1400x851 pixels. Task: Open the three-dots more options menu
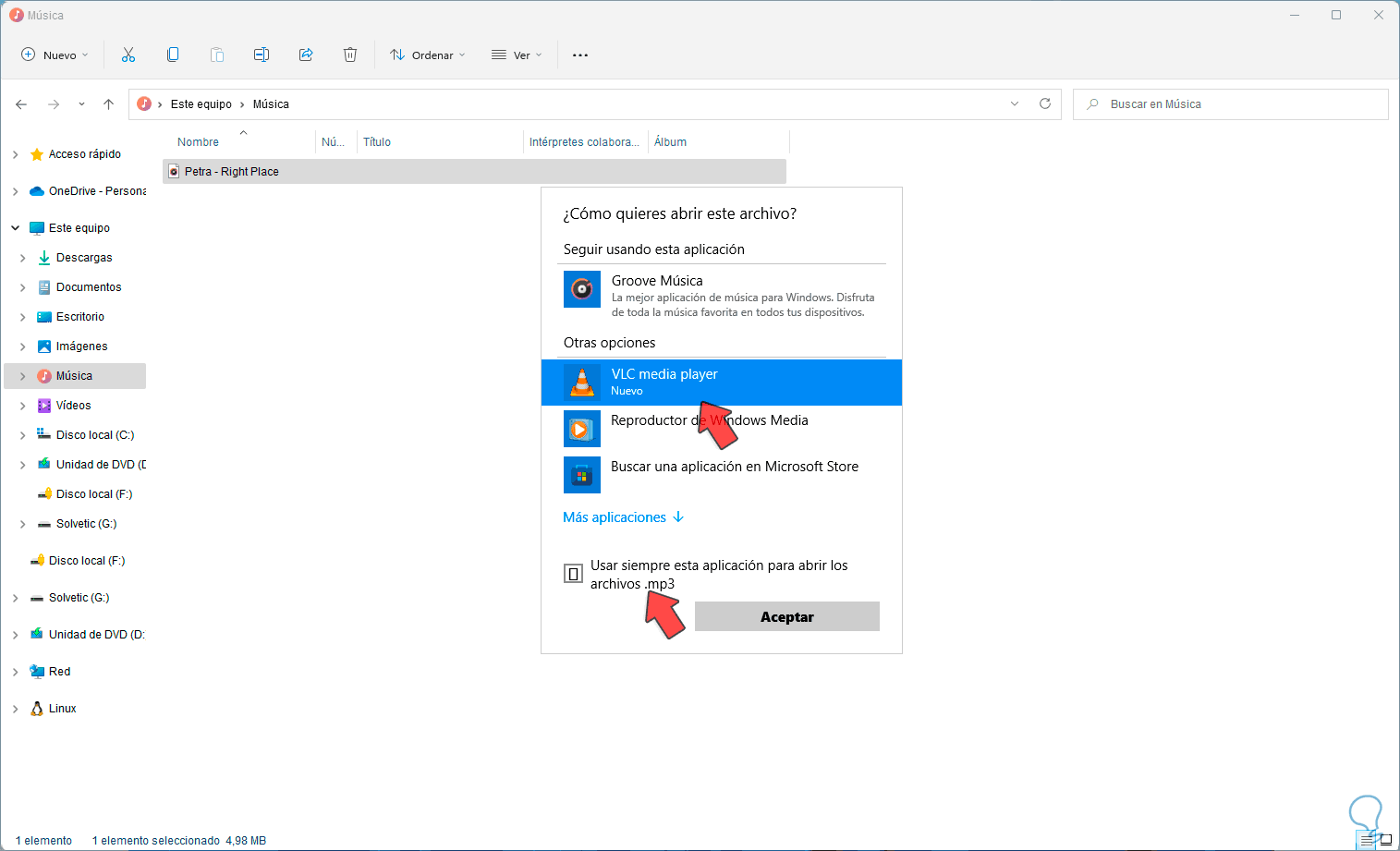[x=580, y=55]
